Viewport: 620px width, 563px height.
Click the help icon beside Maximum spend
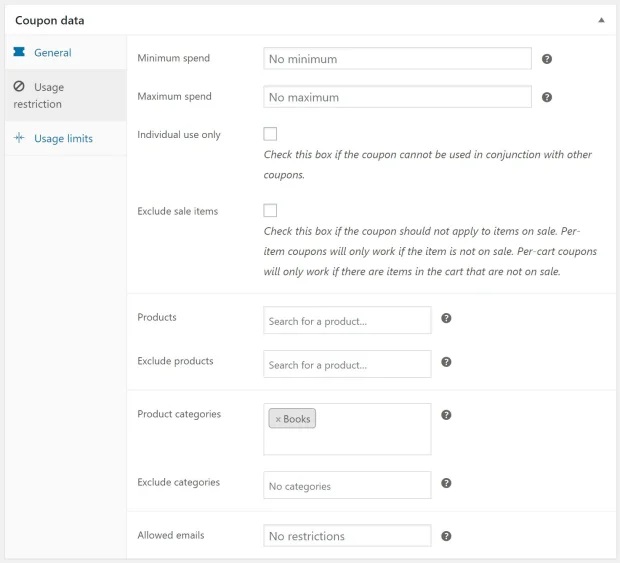click(x=547, y=97)
